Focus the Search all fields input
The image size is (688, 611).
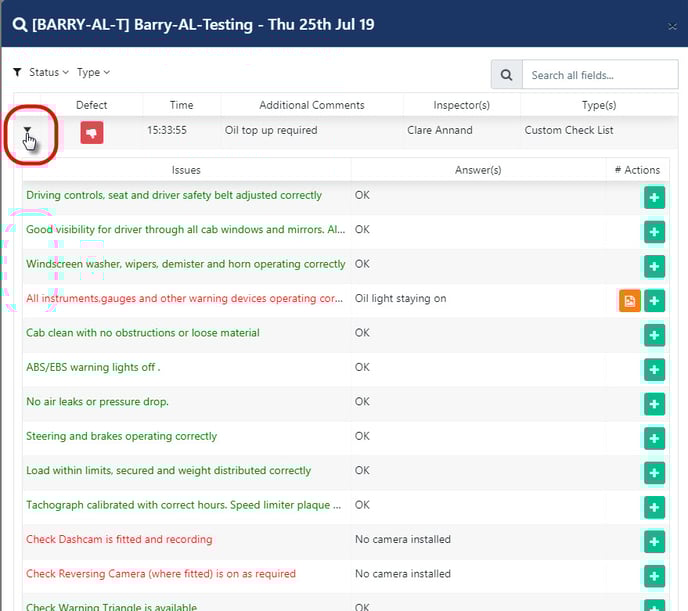coord(600,75)
